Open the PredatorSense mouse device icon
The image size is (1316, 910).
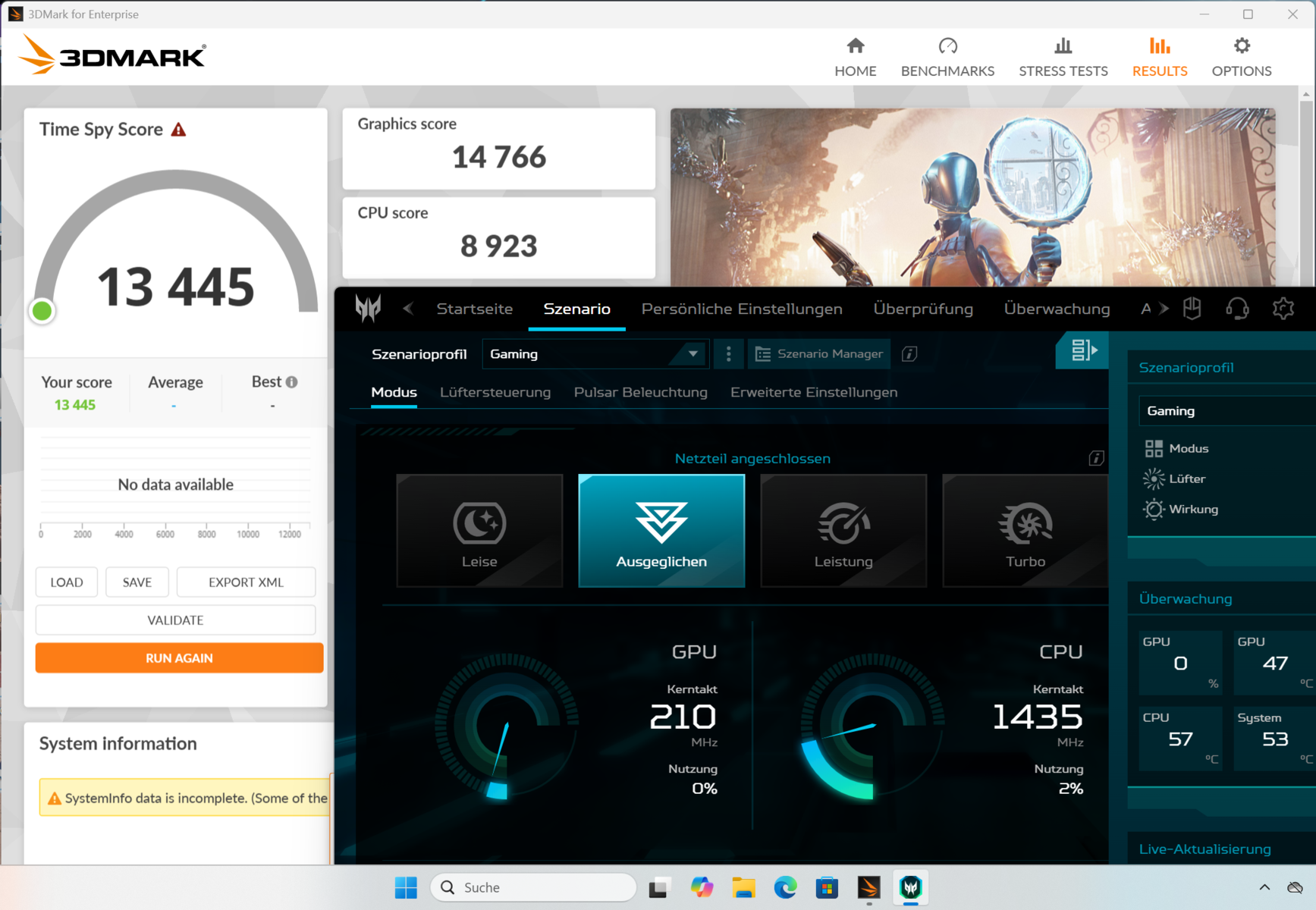point(1192,309)
